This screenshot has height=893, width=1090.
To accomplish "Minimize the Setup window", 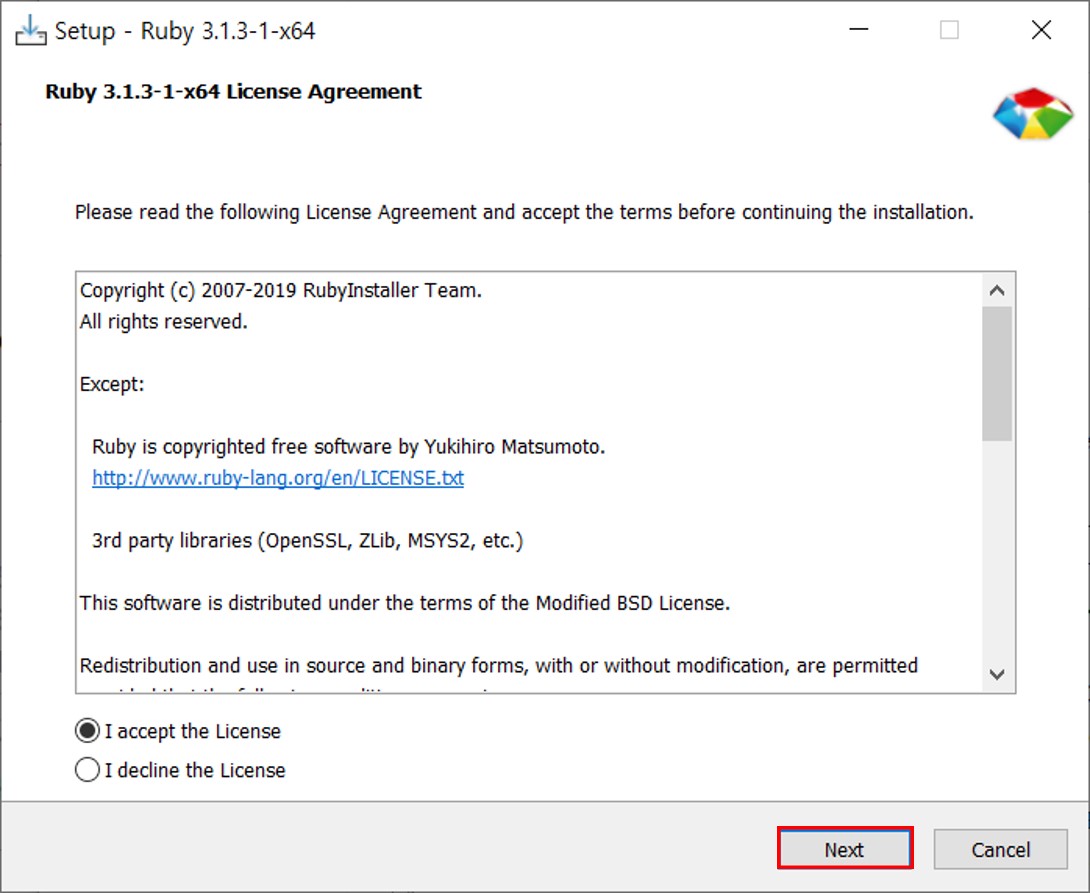I will (859, 30).
